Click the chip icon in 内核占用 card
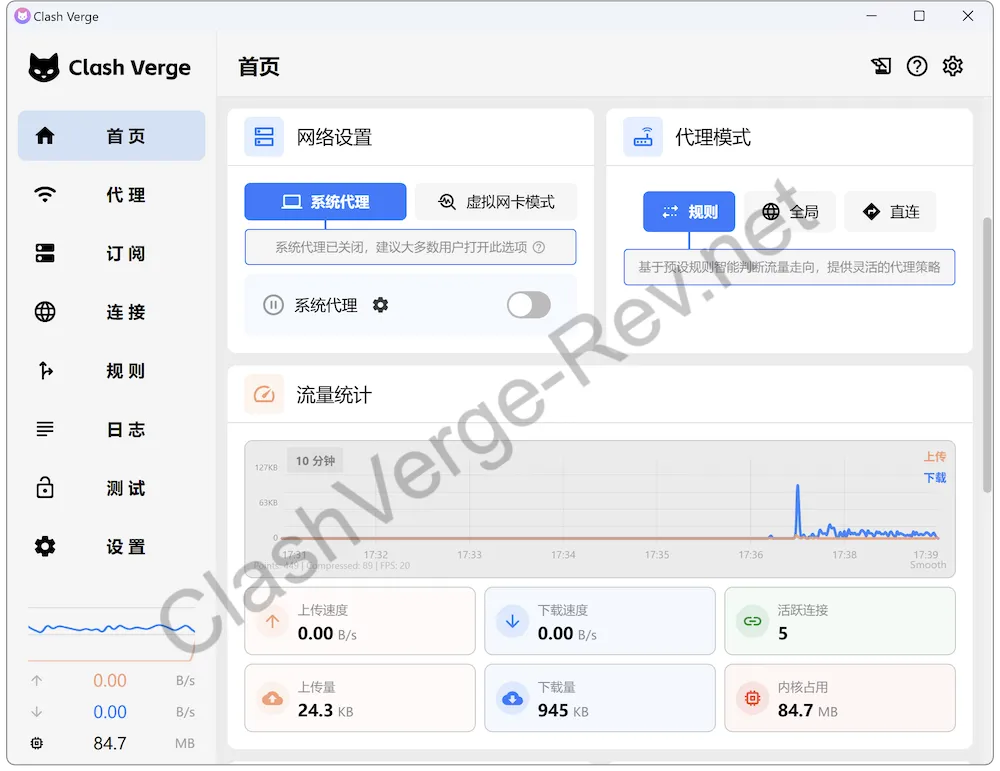The height and width of the screenshot is (771, 1000). 753,699
